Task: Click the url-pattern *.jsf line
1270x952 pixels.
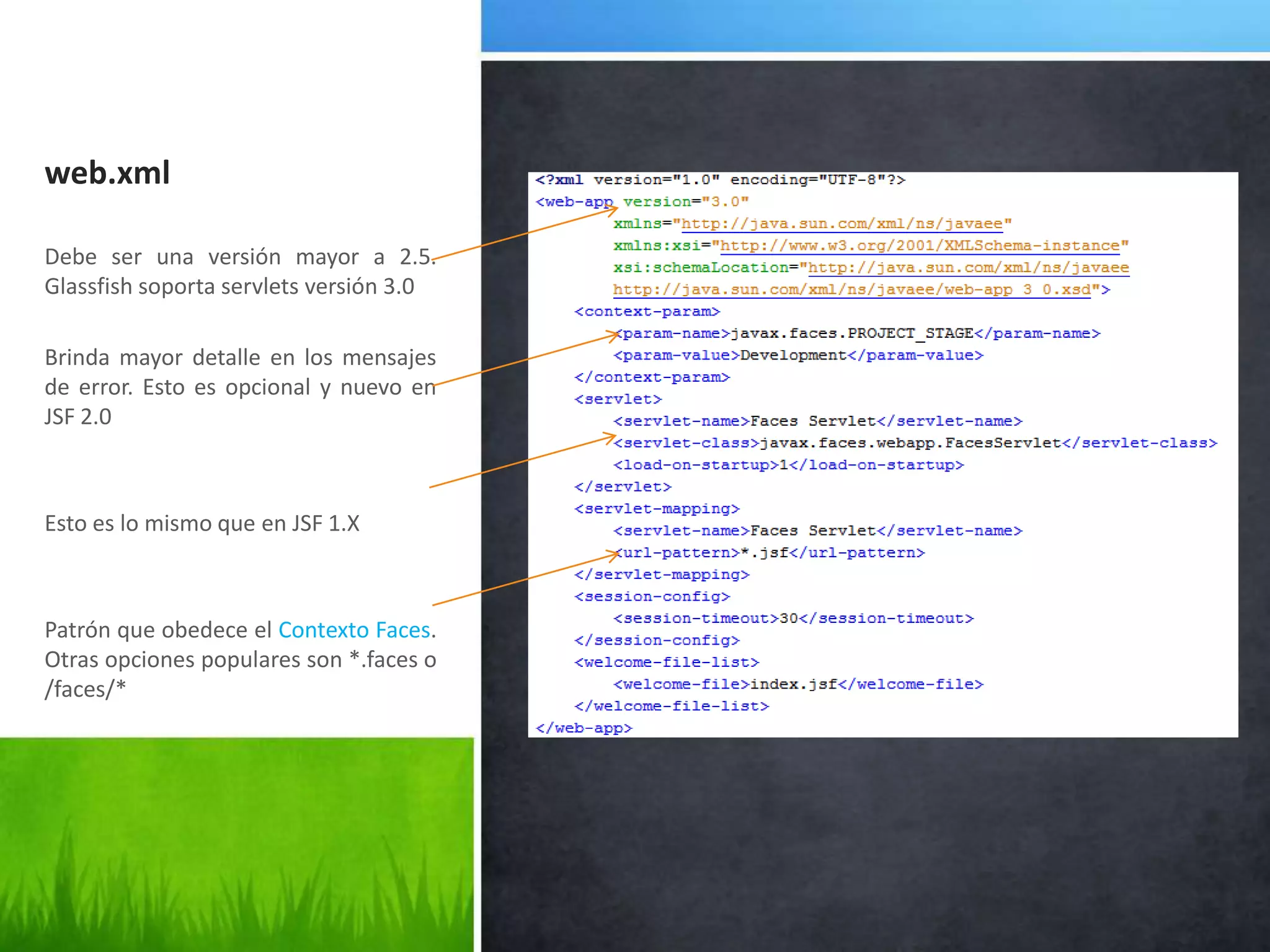Action: (x=770, y=552)
